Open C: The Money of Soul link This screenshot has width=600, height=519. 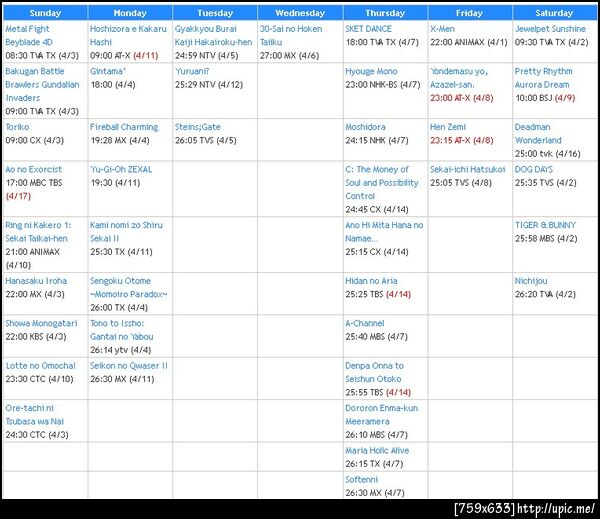[382, 183]
